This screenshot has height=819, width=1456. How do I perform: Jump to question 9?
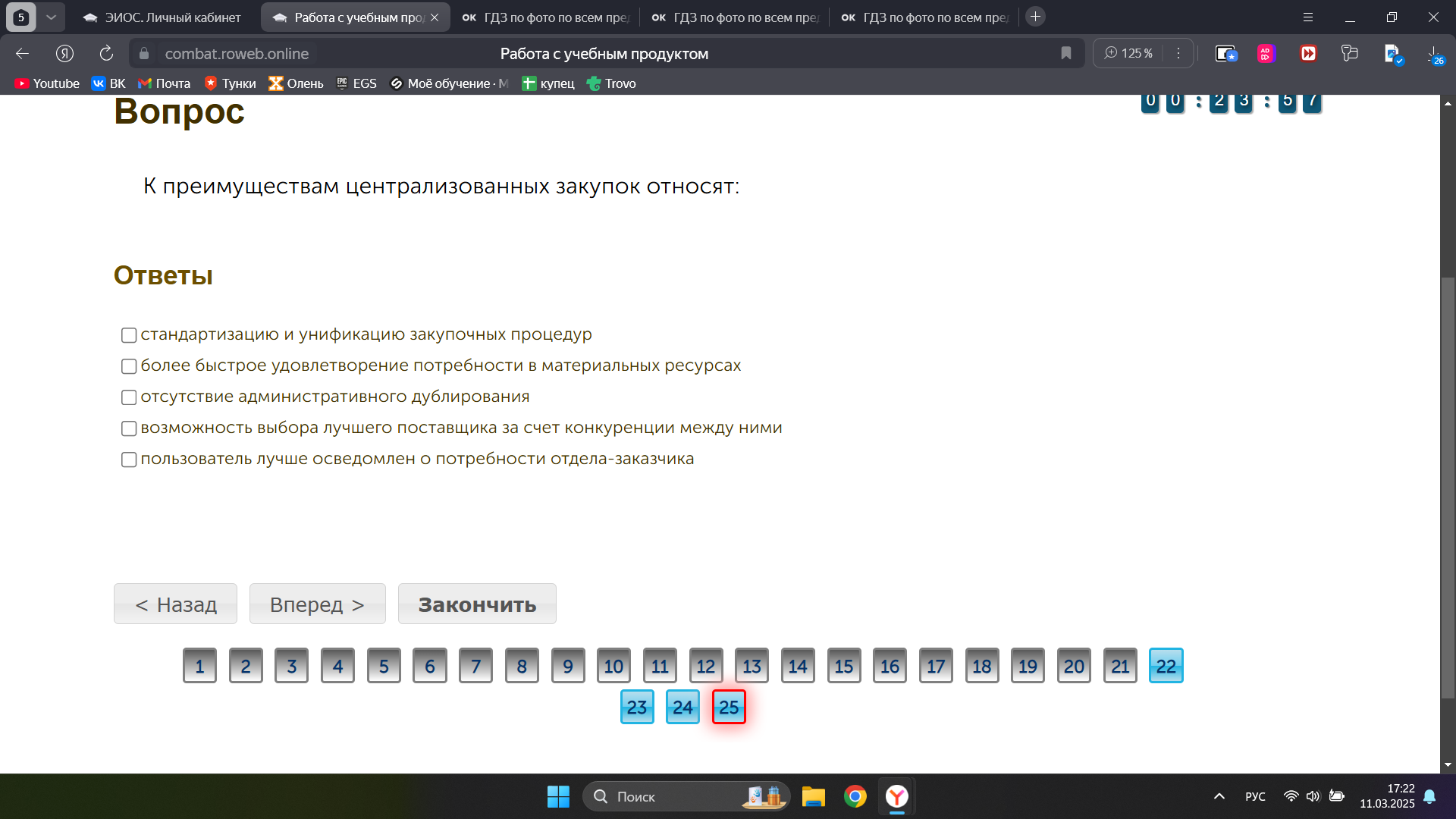(568, 666)
